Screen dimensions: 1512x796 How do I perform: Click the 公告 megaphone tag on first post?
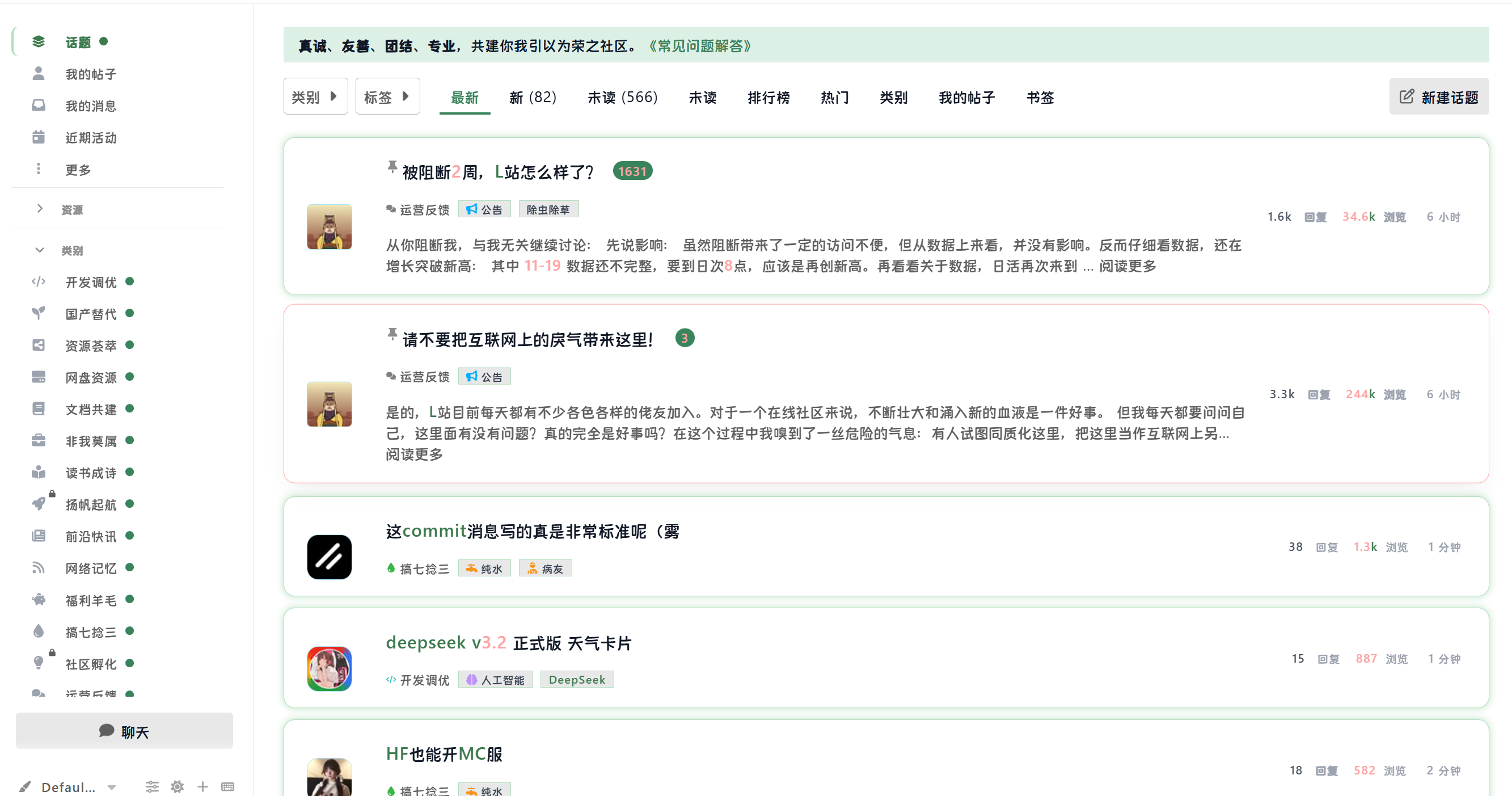484,209
